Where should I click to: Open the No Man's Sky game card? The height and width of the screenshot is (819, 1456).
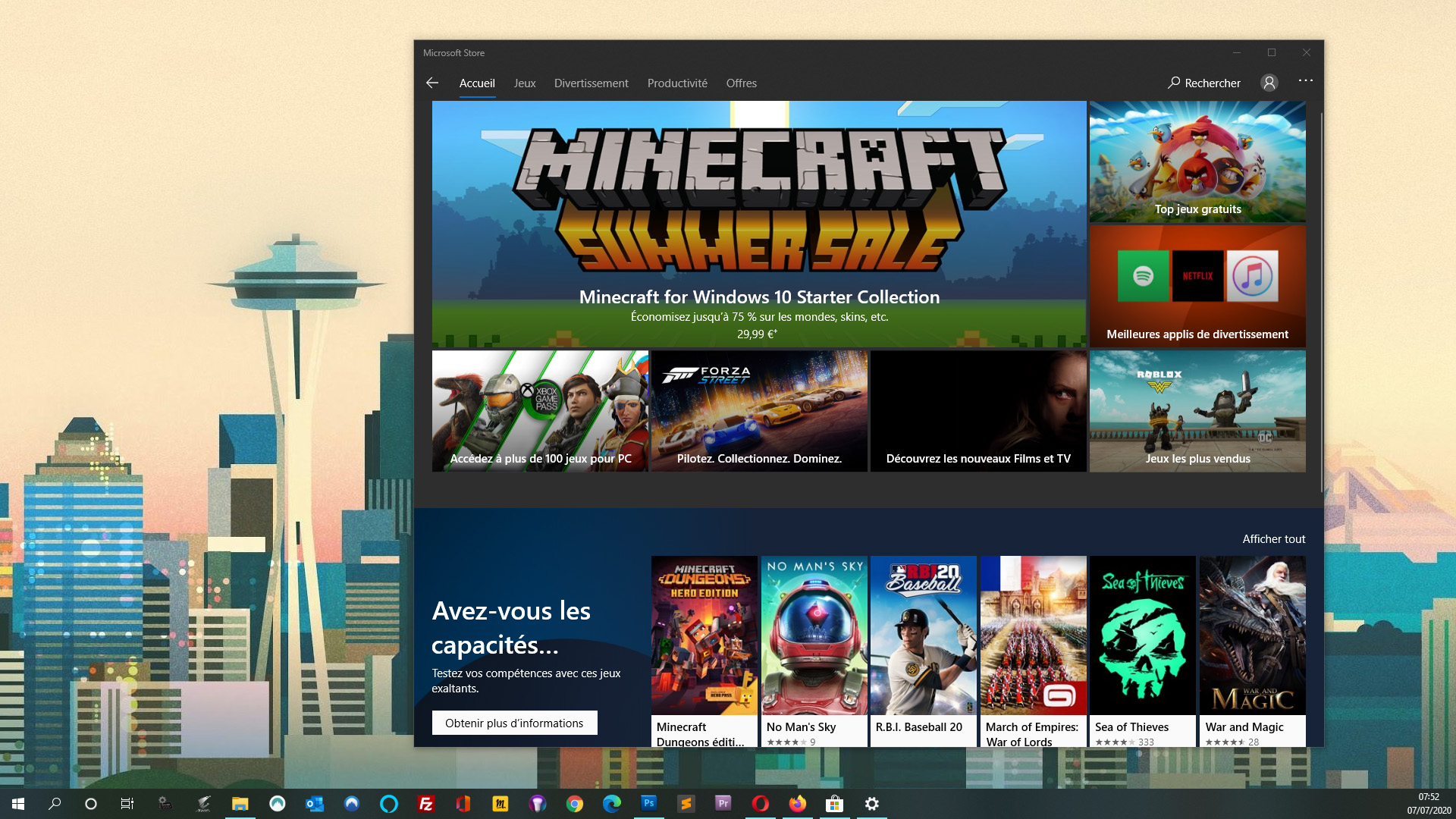[x=814, y=651]
